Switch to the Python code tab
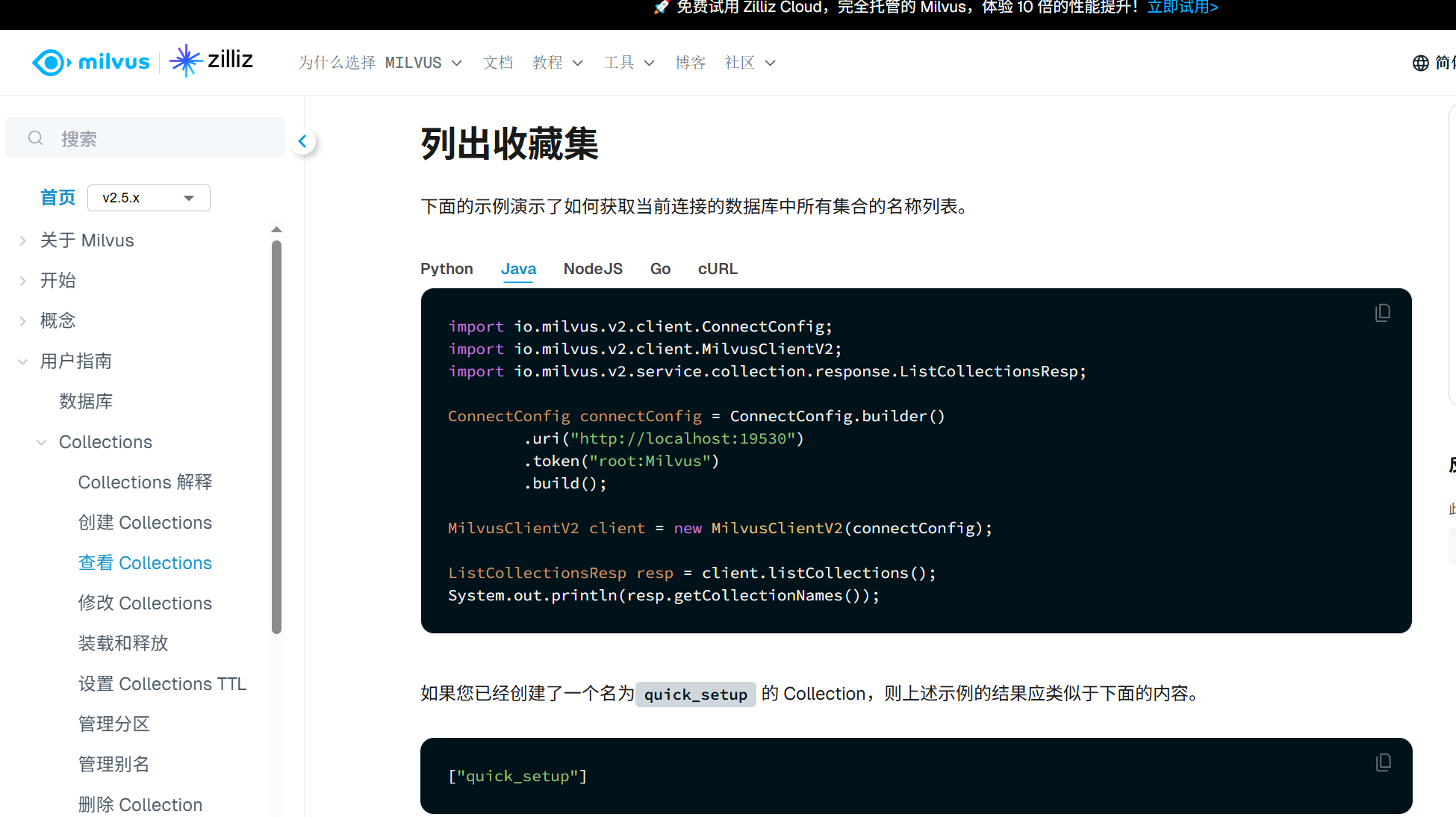Viewport: 1456px width, 817px height. pos(447,269)
